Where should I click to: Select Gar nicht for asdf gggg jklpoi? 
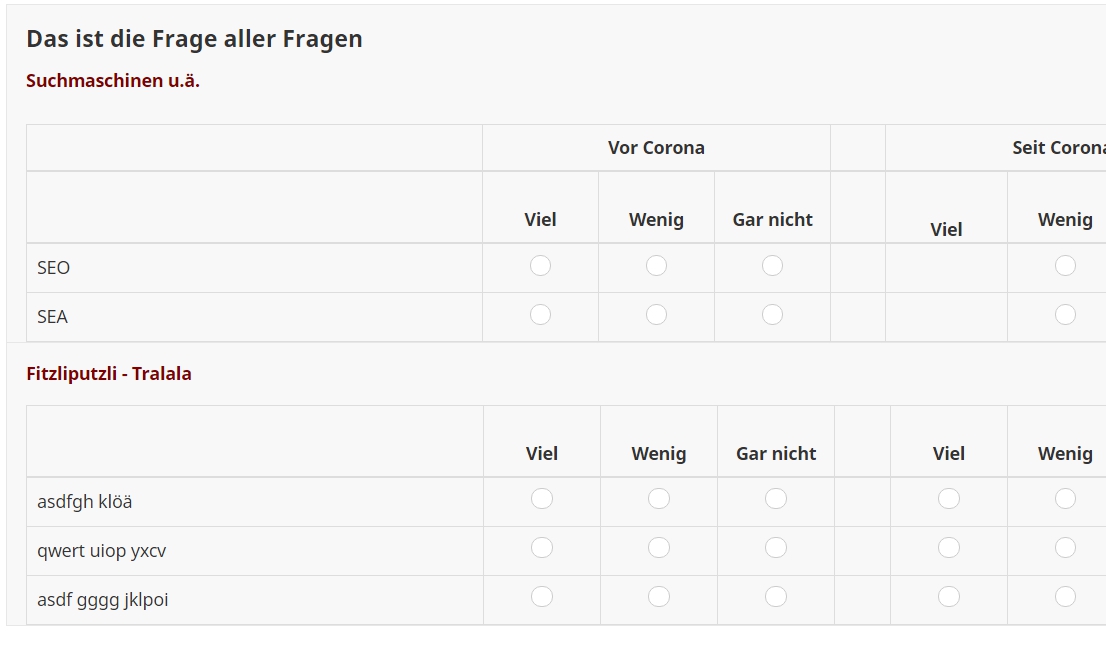[776, 597]
